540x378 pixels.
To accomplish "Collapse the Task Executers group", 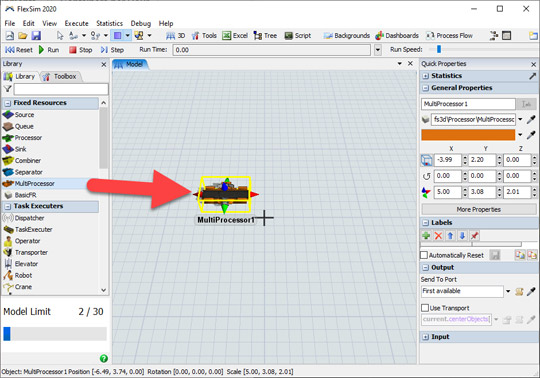I will pyautogui.click(x=8, y=206).
